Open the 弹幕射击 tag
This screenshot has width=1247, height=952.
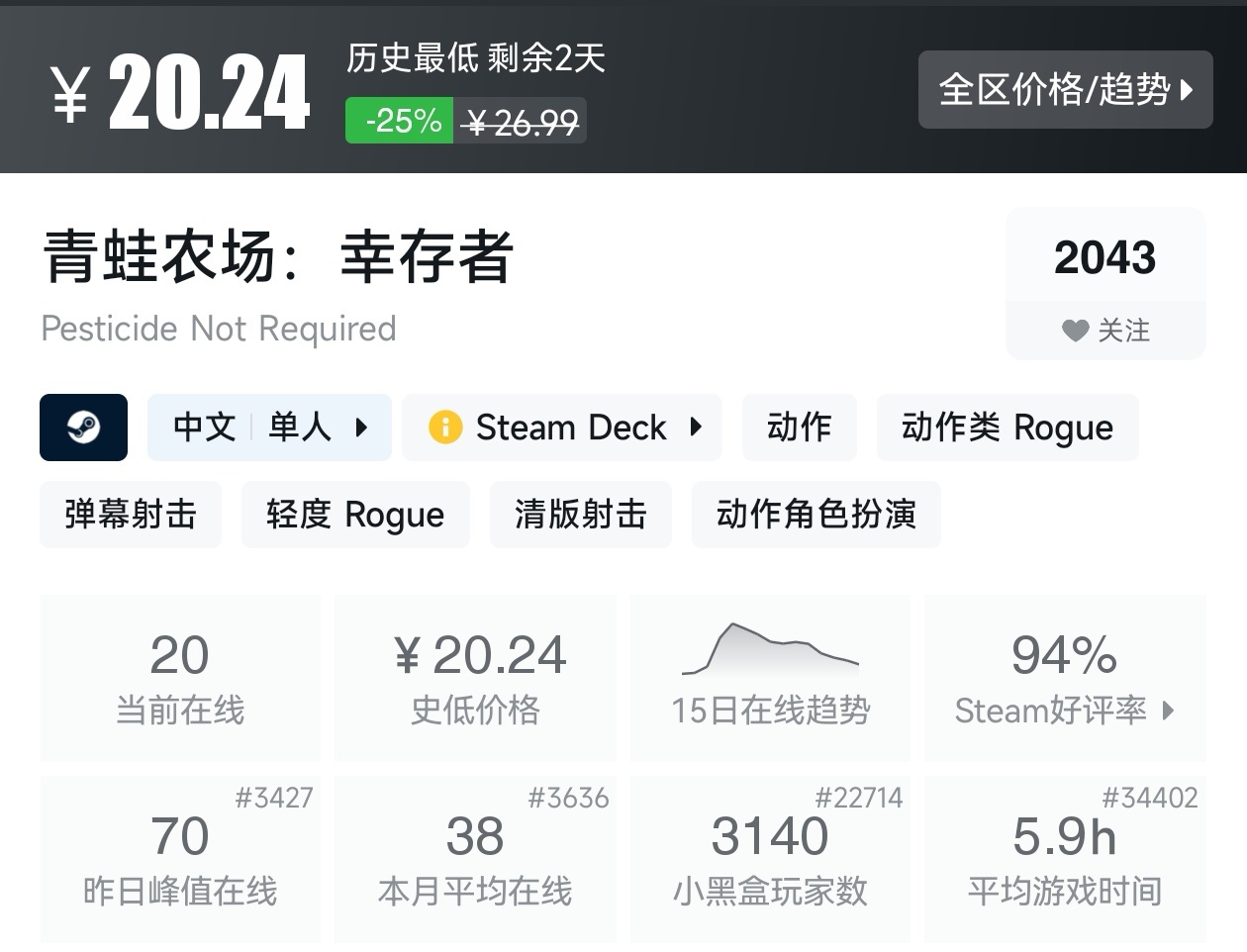pyautogui.click(x=131, y=515)
